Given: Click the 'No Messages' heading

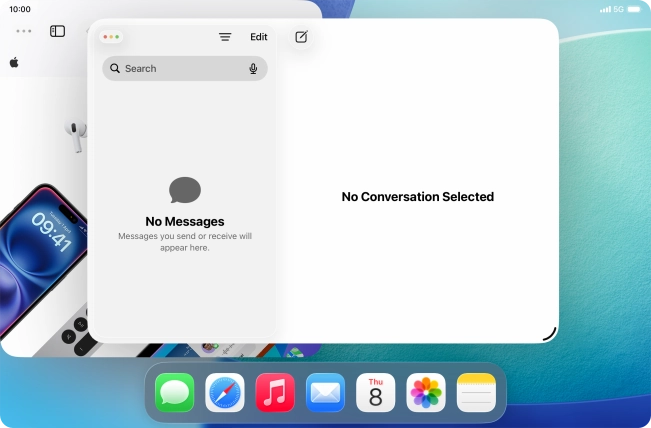Looking at the screenshot, I should [x=185, y=222].
